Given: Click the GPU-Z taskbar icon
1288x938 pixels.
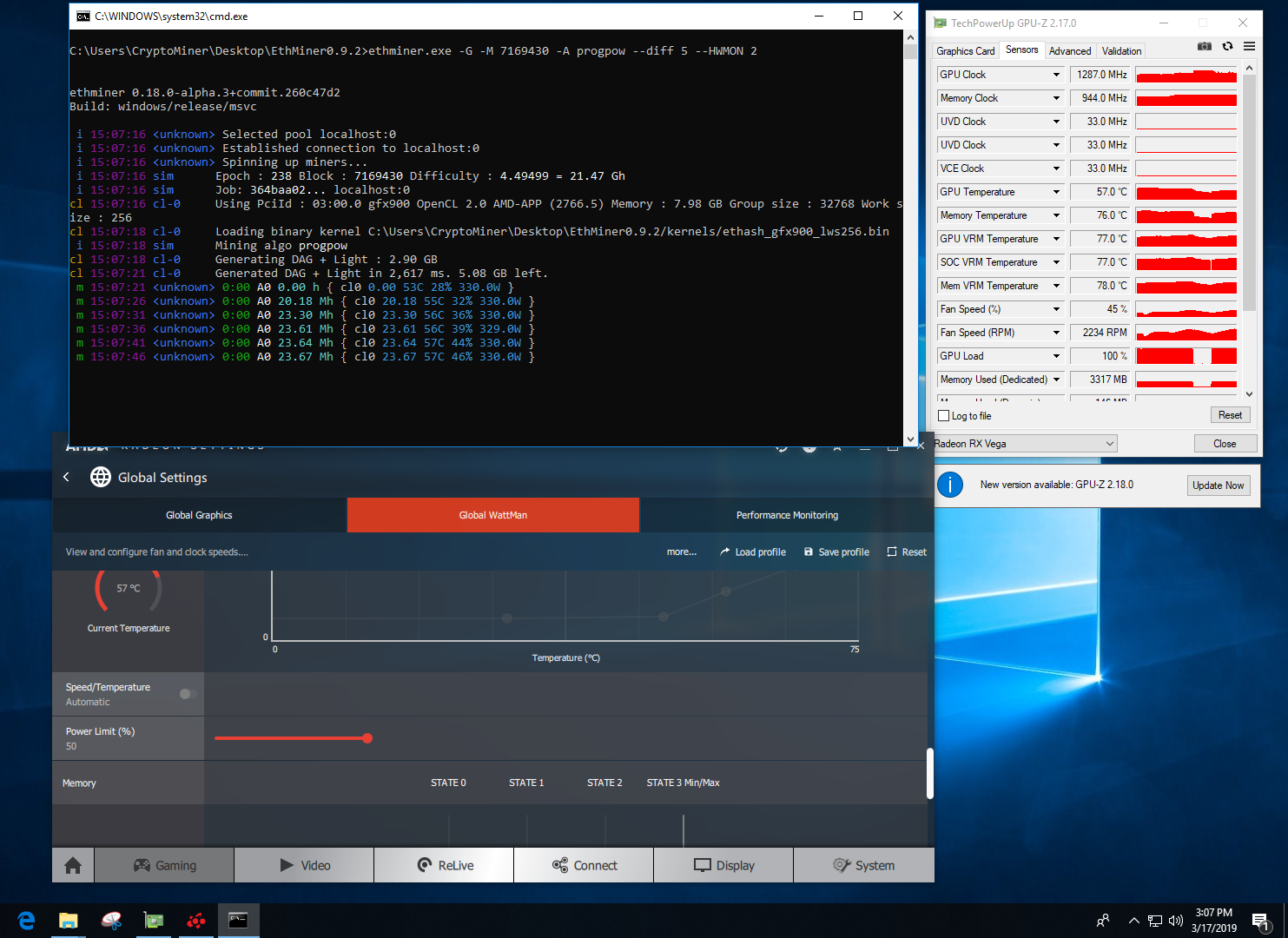Looking at the screenshot, I should coord(154,921).
